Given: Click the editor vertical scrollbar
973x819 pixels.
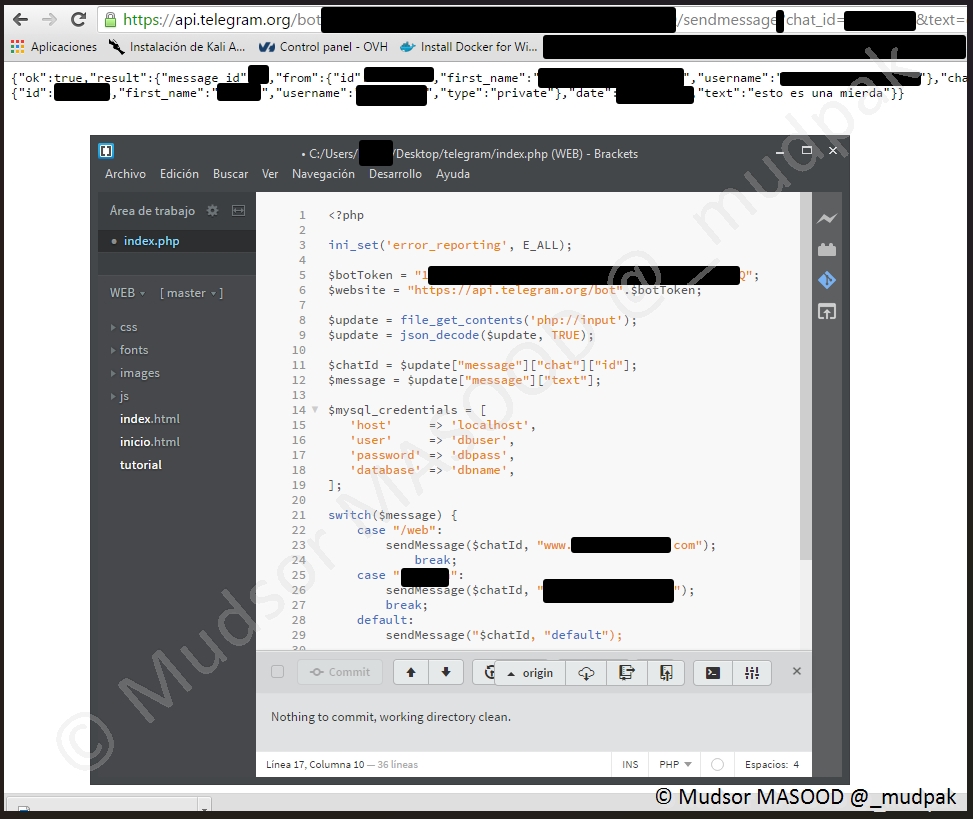Looking at the screenshot, I should 806,380.
